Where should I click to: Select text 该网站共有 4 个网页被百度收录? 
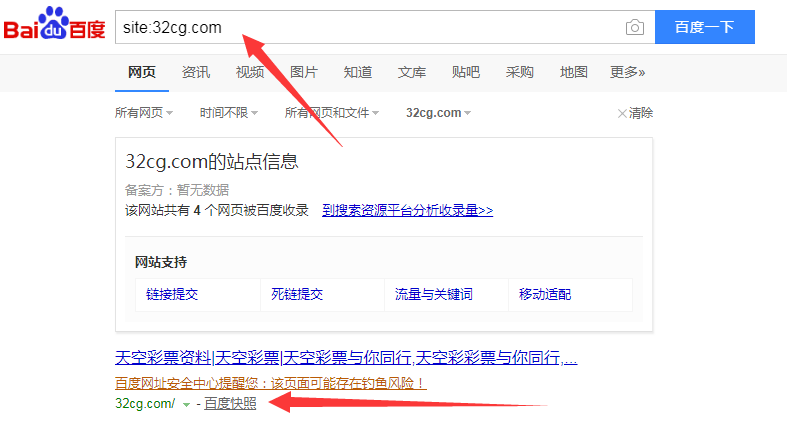click(217, 210)
